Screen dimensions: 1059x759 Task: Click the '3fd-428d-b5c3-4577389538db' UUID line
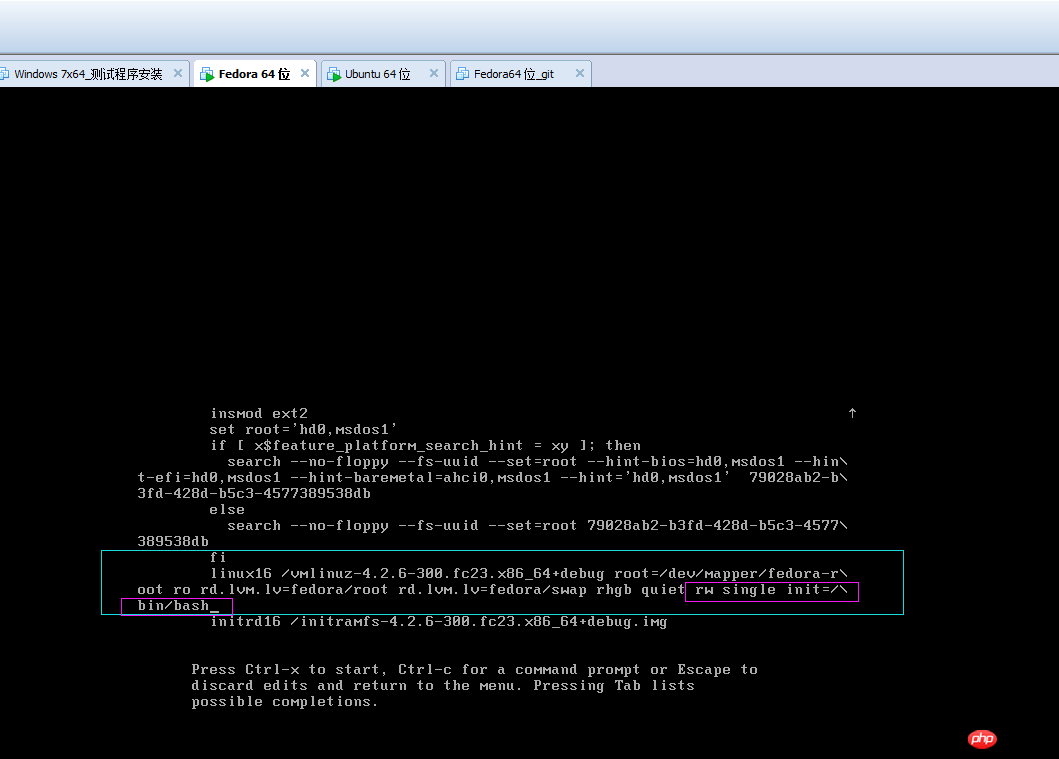point(254,494)
